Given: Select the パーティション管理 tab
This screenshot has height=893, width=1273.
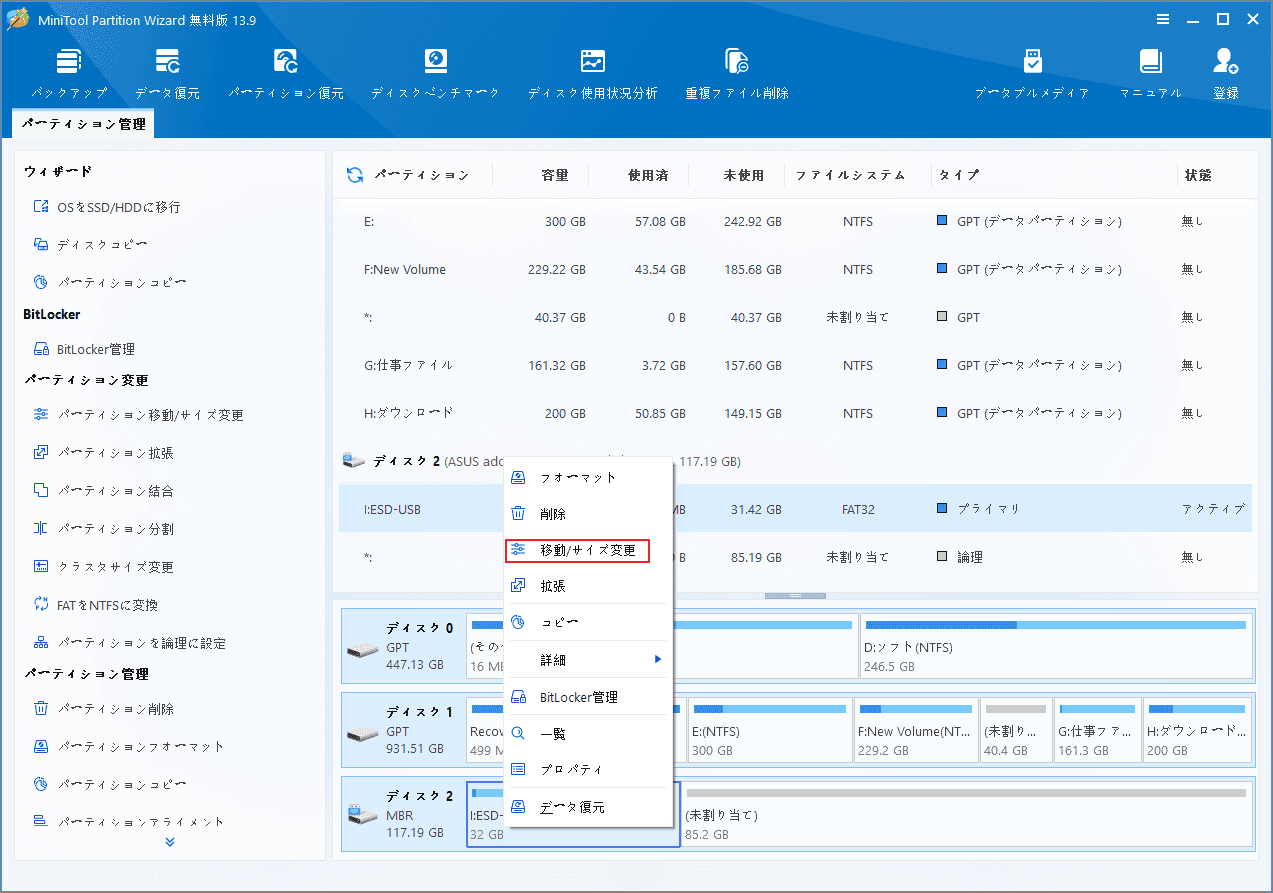Looking at the screenshot, I should pyautogui.click(x=84, y=124).
